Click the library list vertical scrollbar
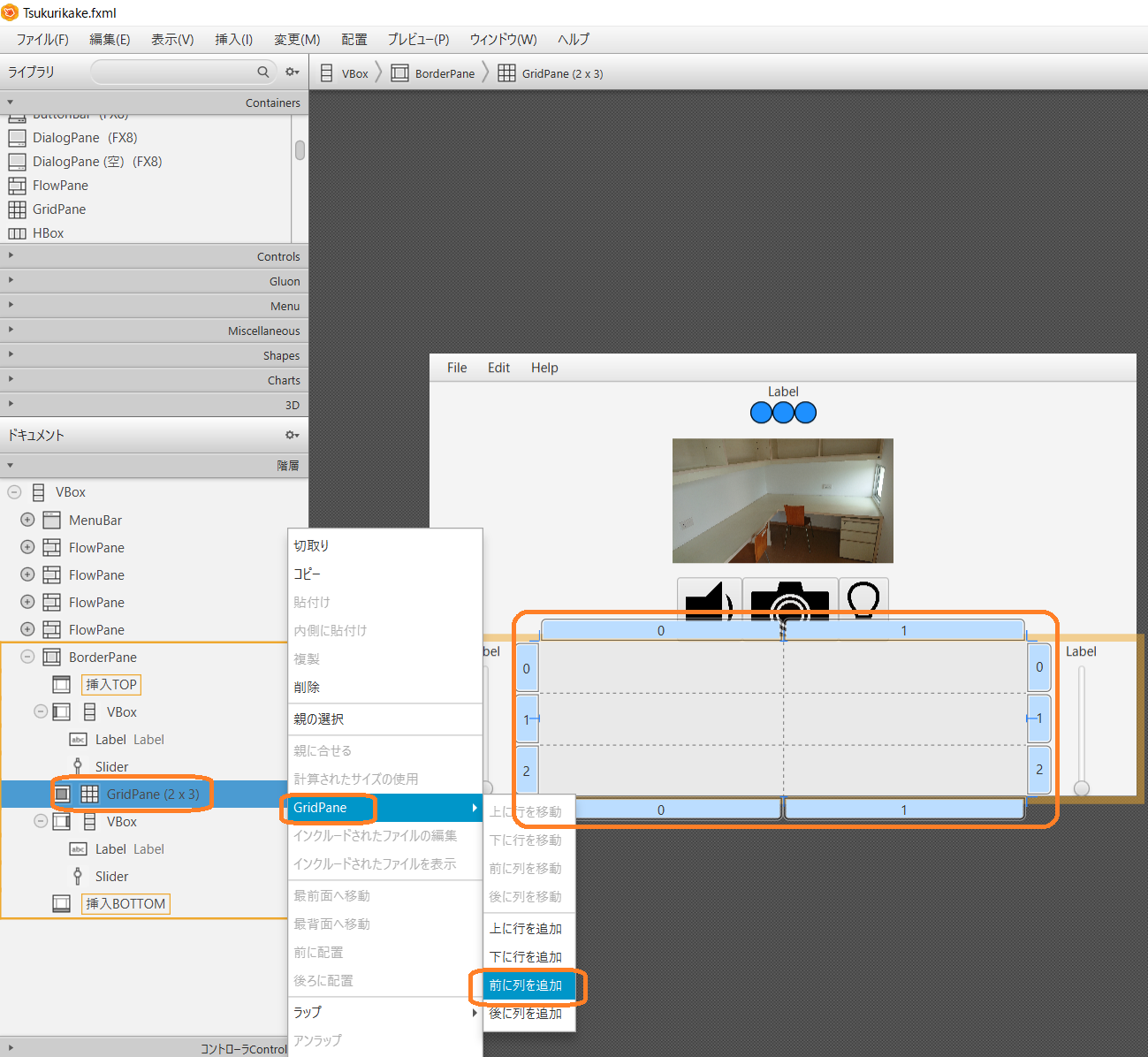This screenshot has height=1057, width=1148. point(300,150)
